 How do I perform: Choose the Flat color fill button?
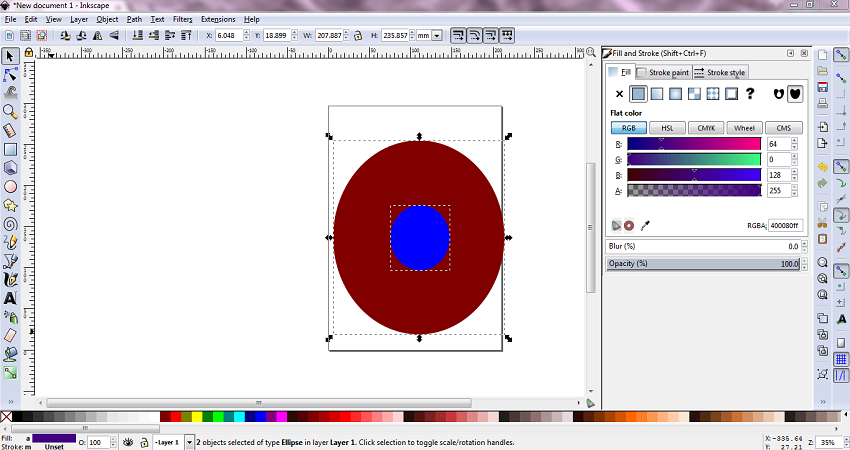pyautogui.click(x=638, y=94)
